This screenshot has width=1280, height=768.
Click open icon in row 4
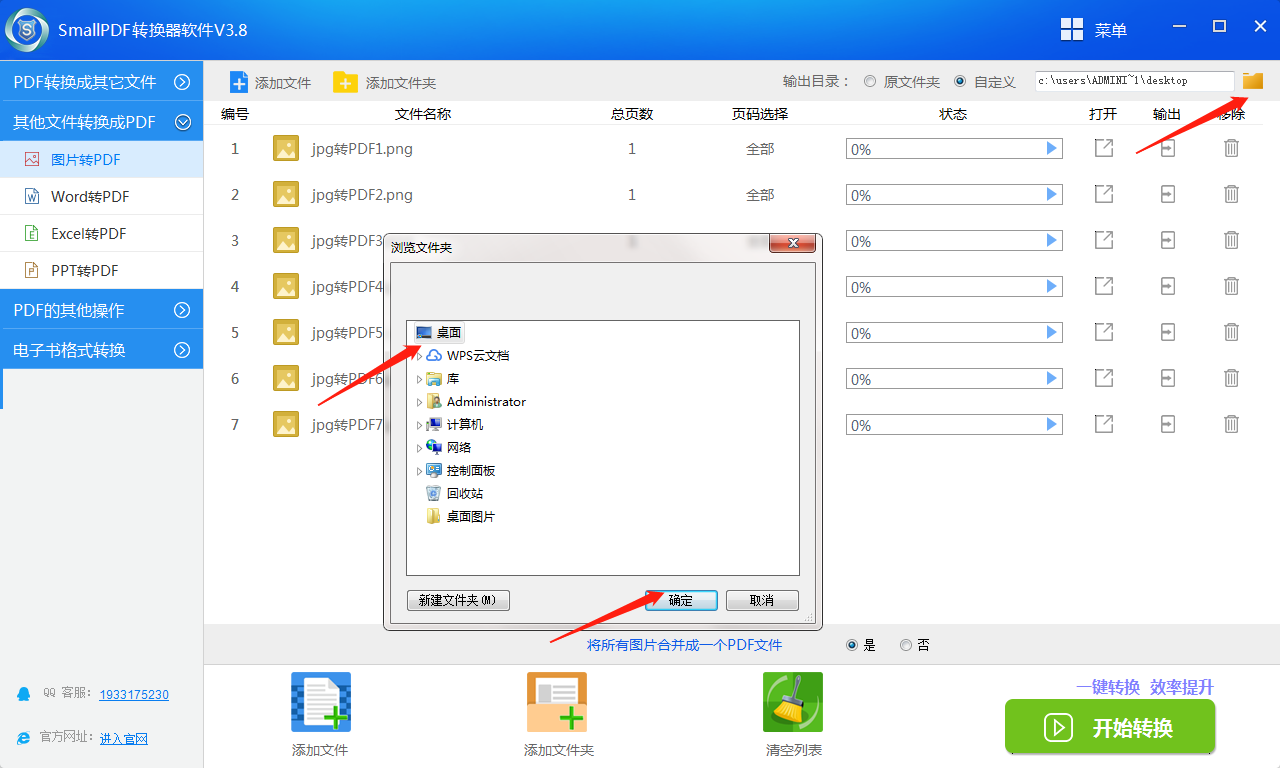pos(1104,286)
